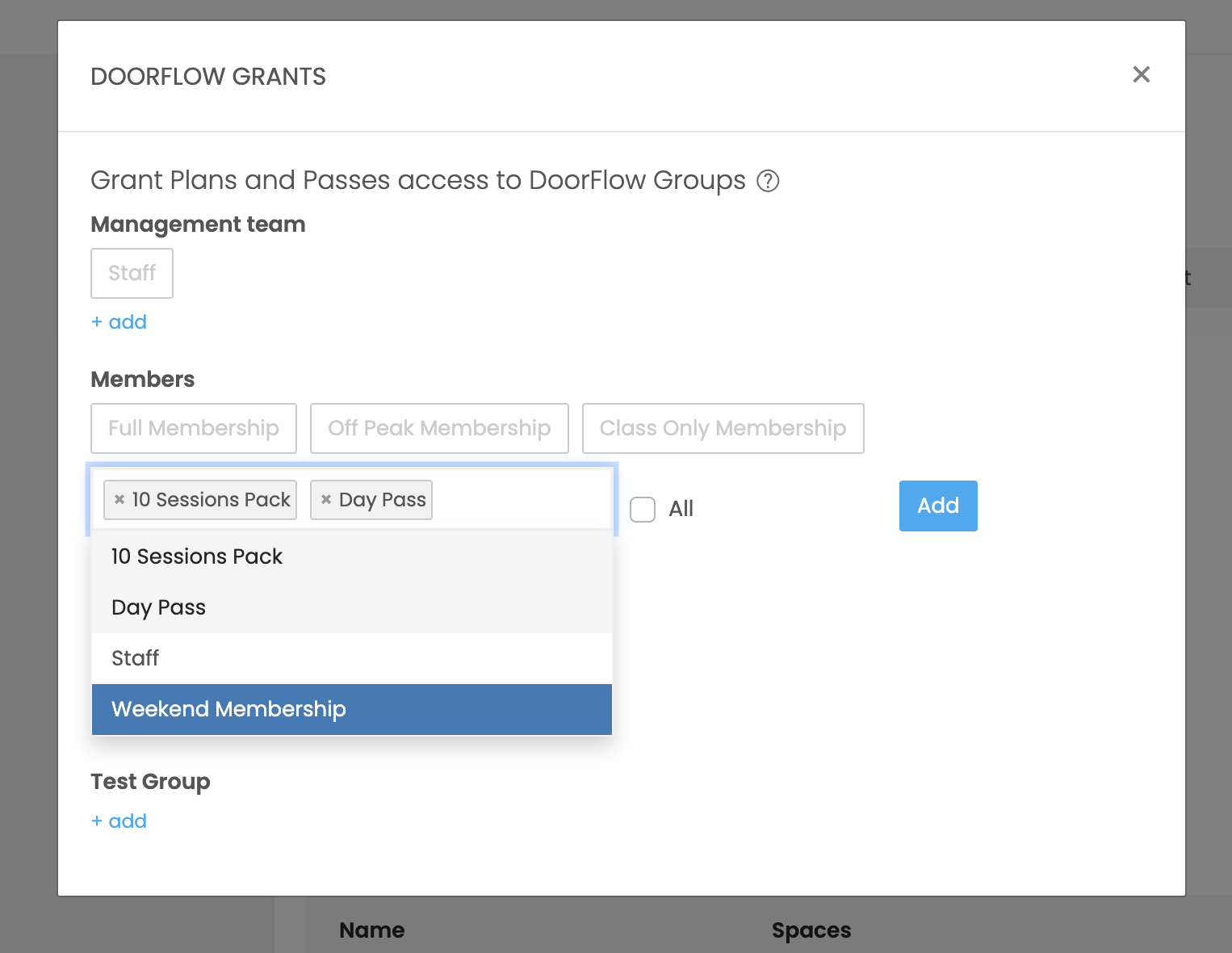The height and width of the screenshot is (953, 1232).
Task: Remove the Day Pass tag
Action: (x=326, y=500)
